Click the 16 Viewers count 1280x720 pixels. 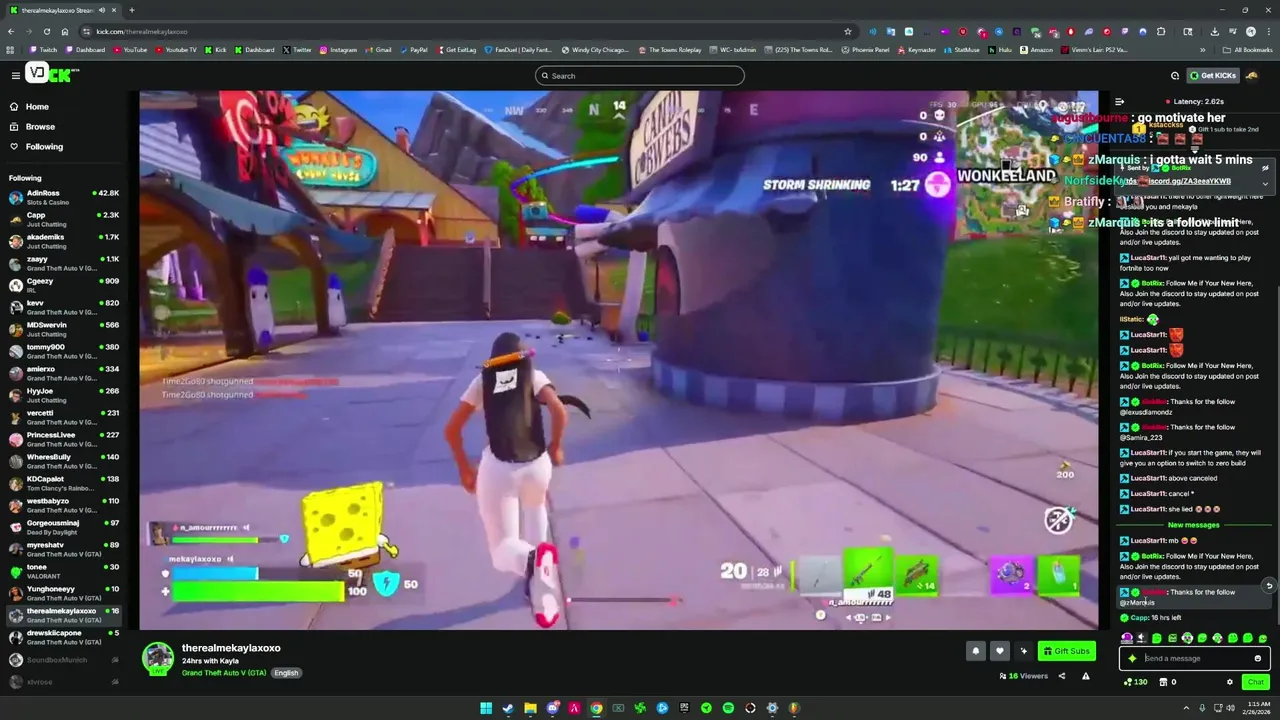pos(1023,676)
